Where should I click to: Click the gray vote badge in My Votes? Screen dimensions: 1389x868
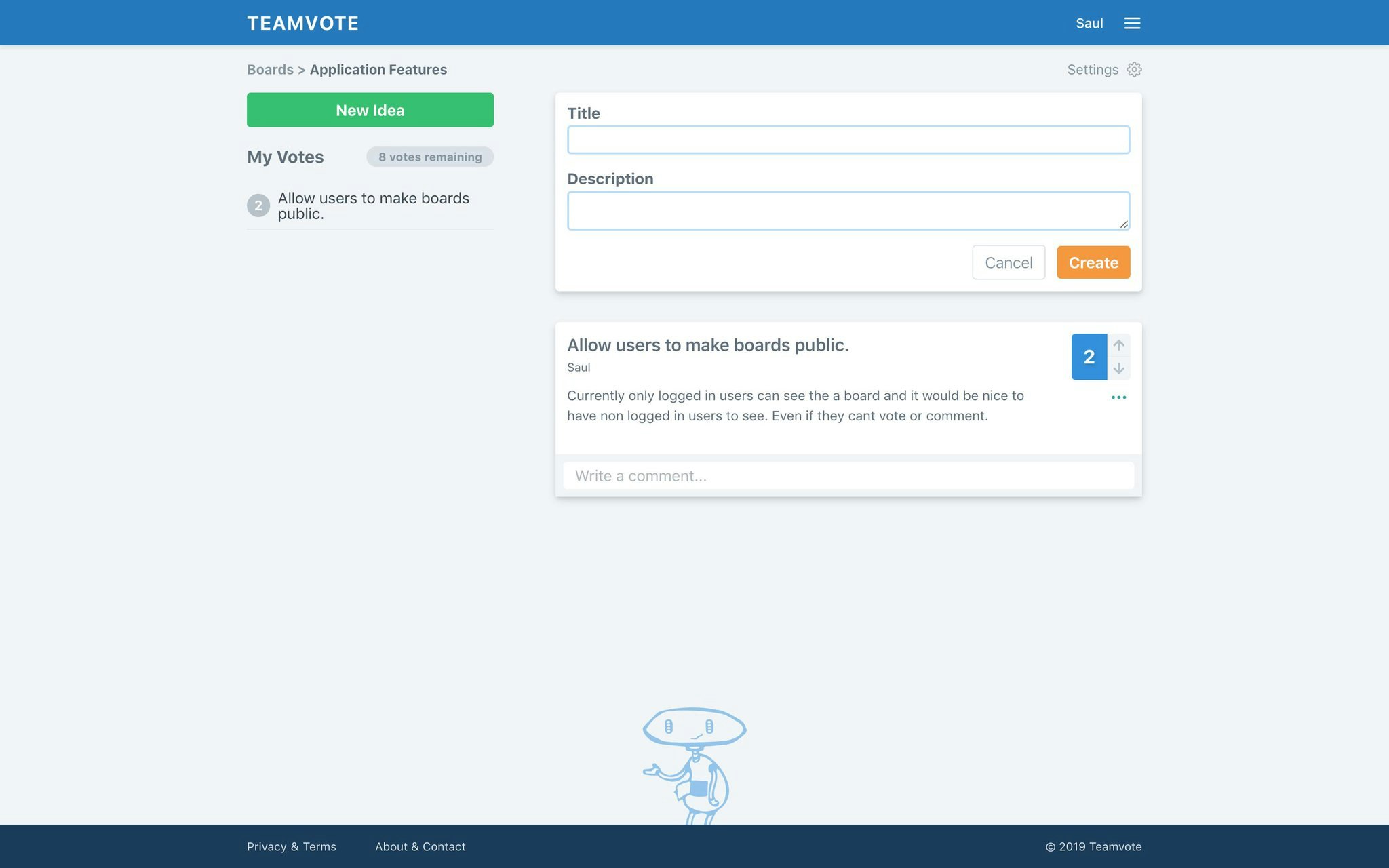(258, 205)
